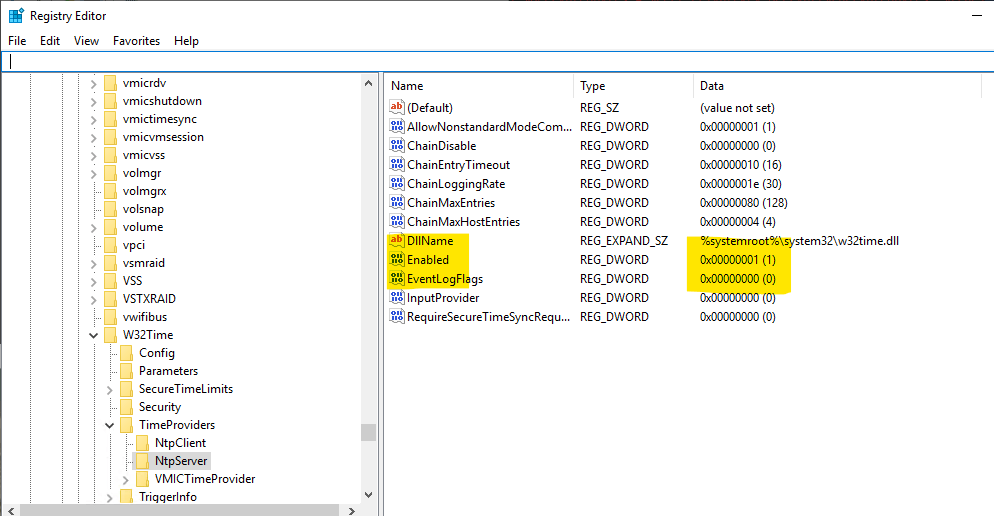994x516 pixels.
Task: Open the Favorites menu
Action: pos(136,41)
